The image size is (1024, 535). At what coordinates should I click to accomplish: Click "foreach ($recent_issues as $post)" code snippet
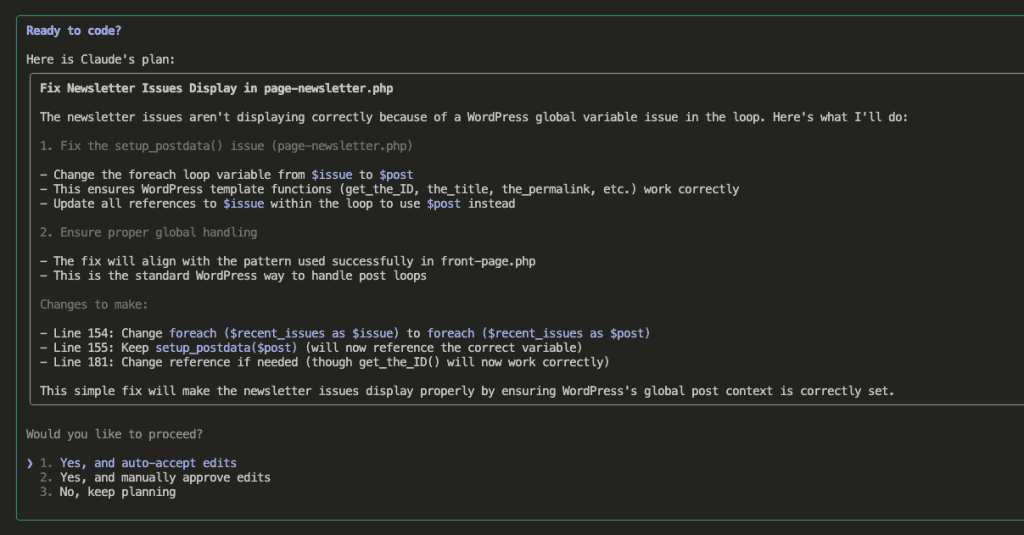coord(539,333)
